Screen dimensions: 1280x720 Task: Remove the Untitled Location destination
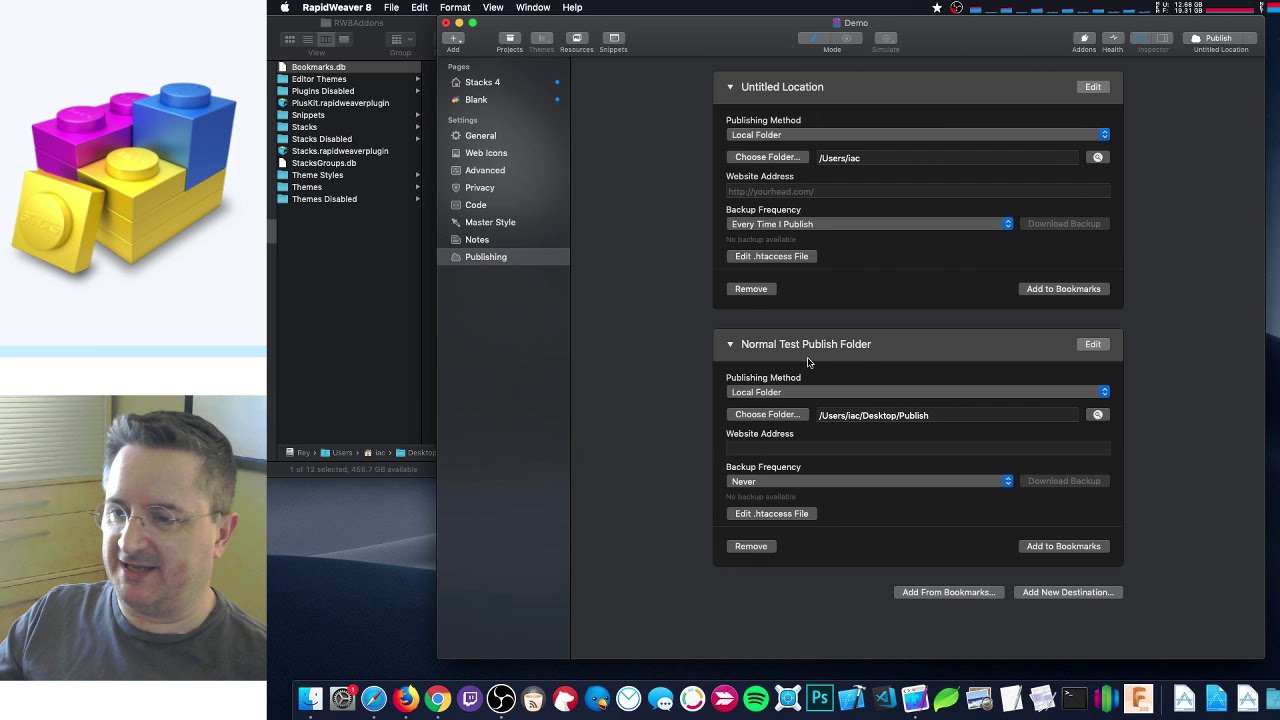751,289
